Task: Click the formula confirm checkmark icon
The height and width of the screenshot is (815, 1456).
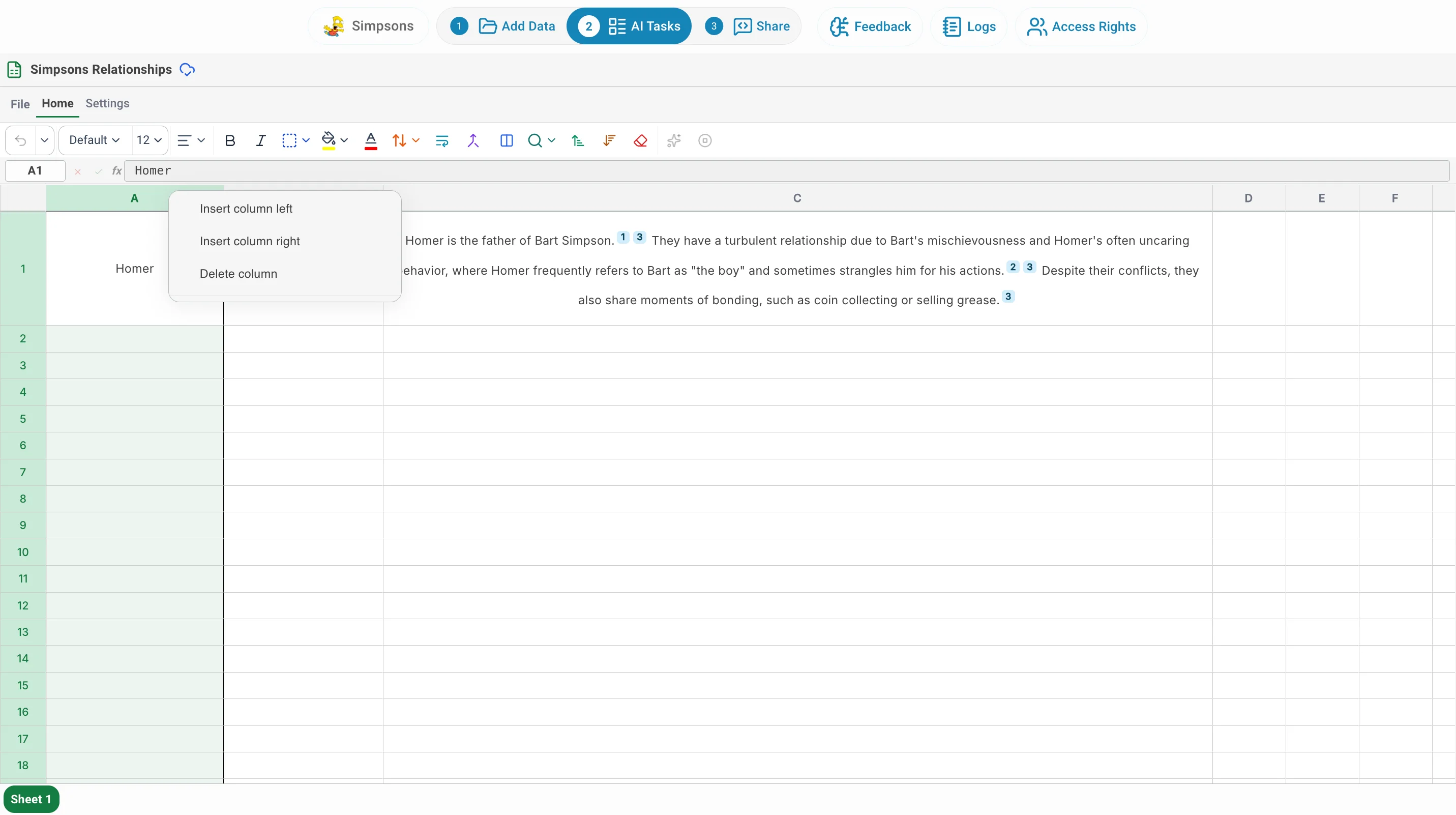Action: [x=98, y=171]
